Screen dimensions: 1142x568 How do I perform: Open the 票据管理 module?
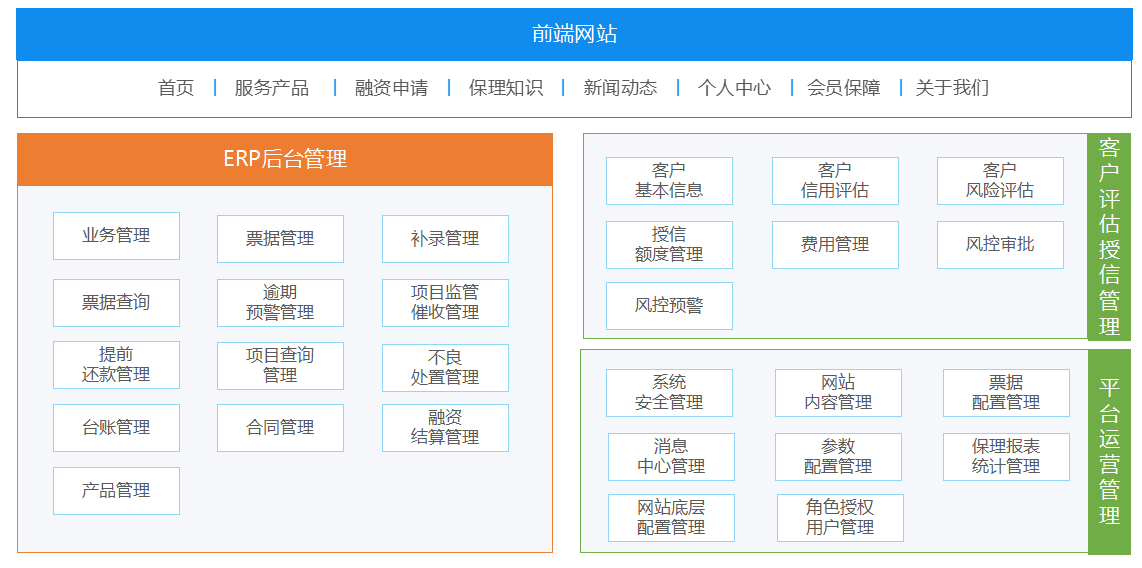(x=280, y=239)
